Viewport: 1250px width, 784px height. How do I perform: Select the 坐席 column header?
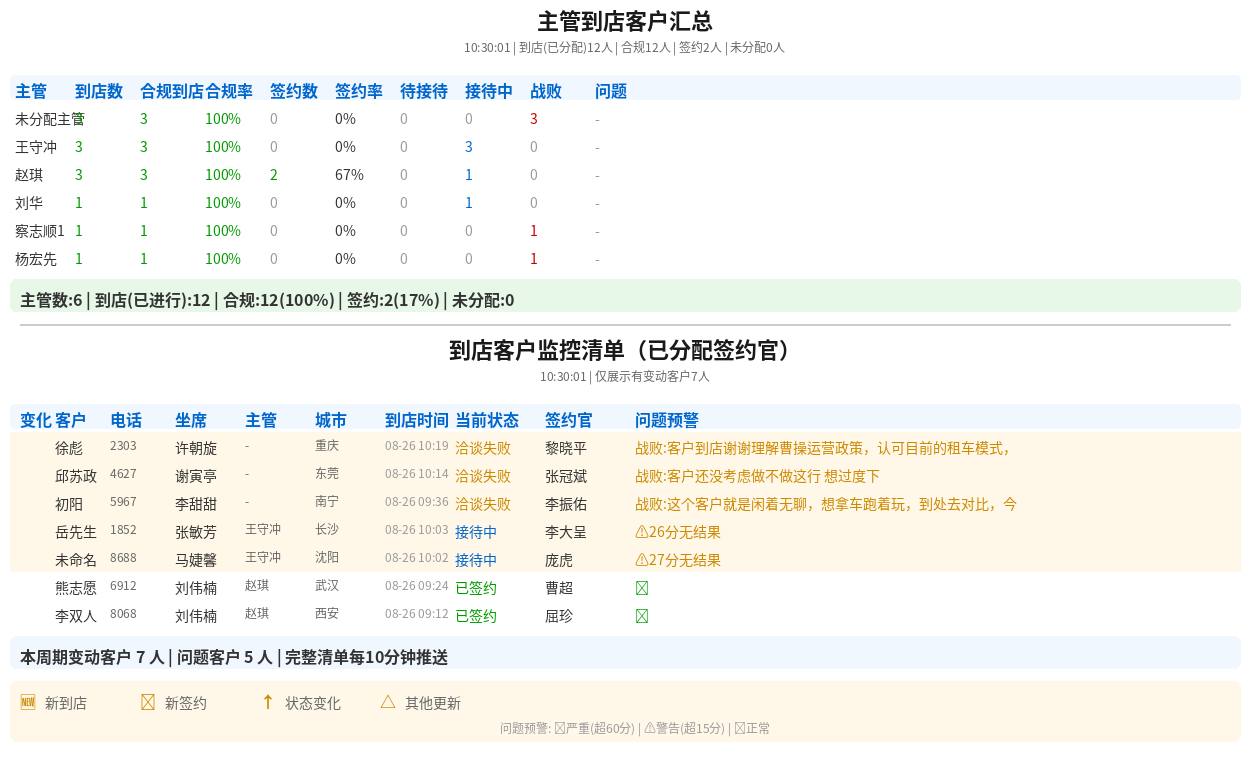pyautogui.click(x=191, y=420)
